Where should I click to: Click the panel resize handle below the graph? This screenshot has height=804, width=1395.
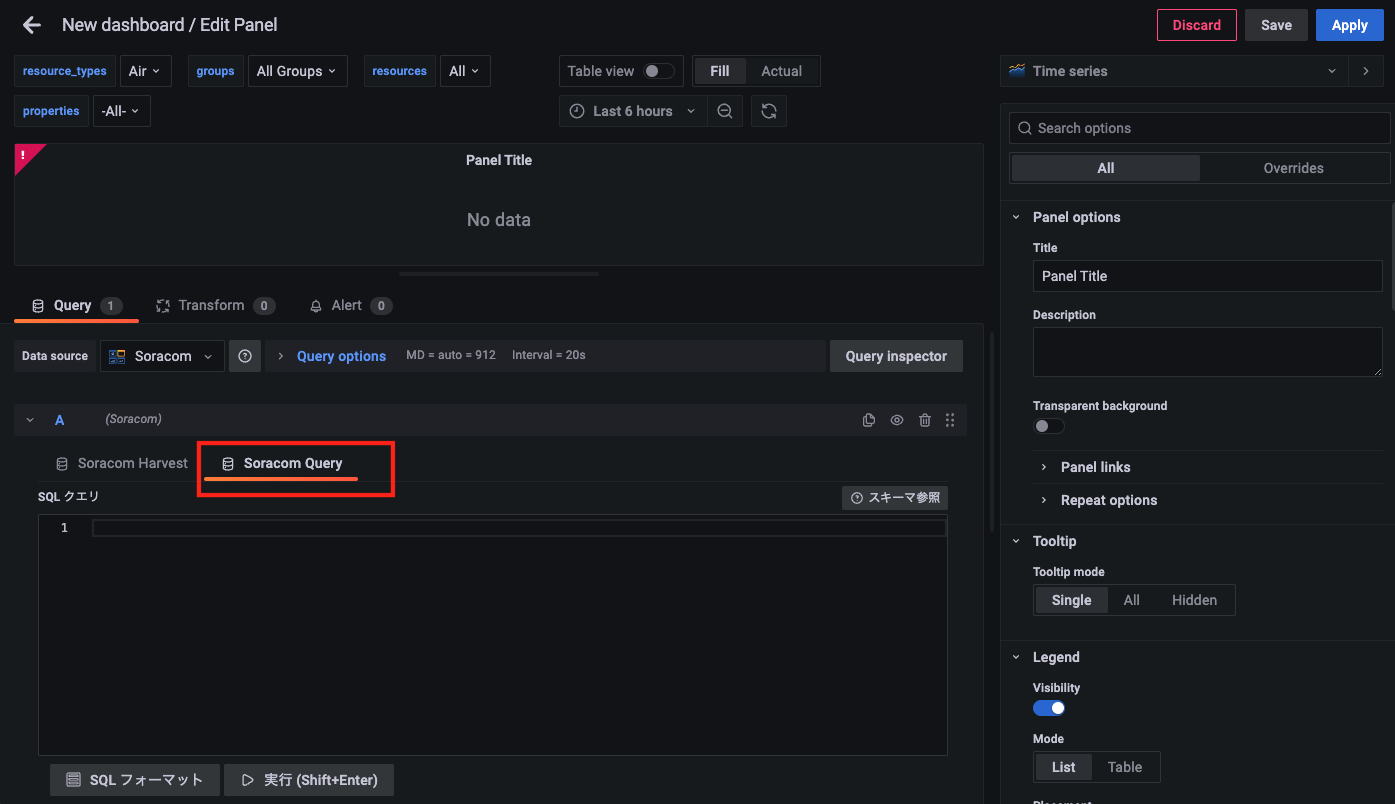pos(499,274)
